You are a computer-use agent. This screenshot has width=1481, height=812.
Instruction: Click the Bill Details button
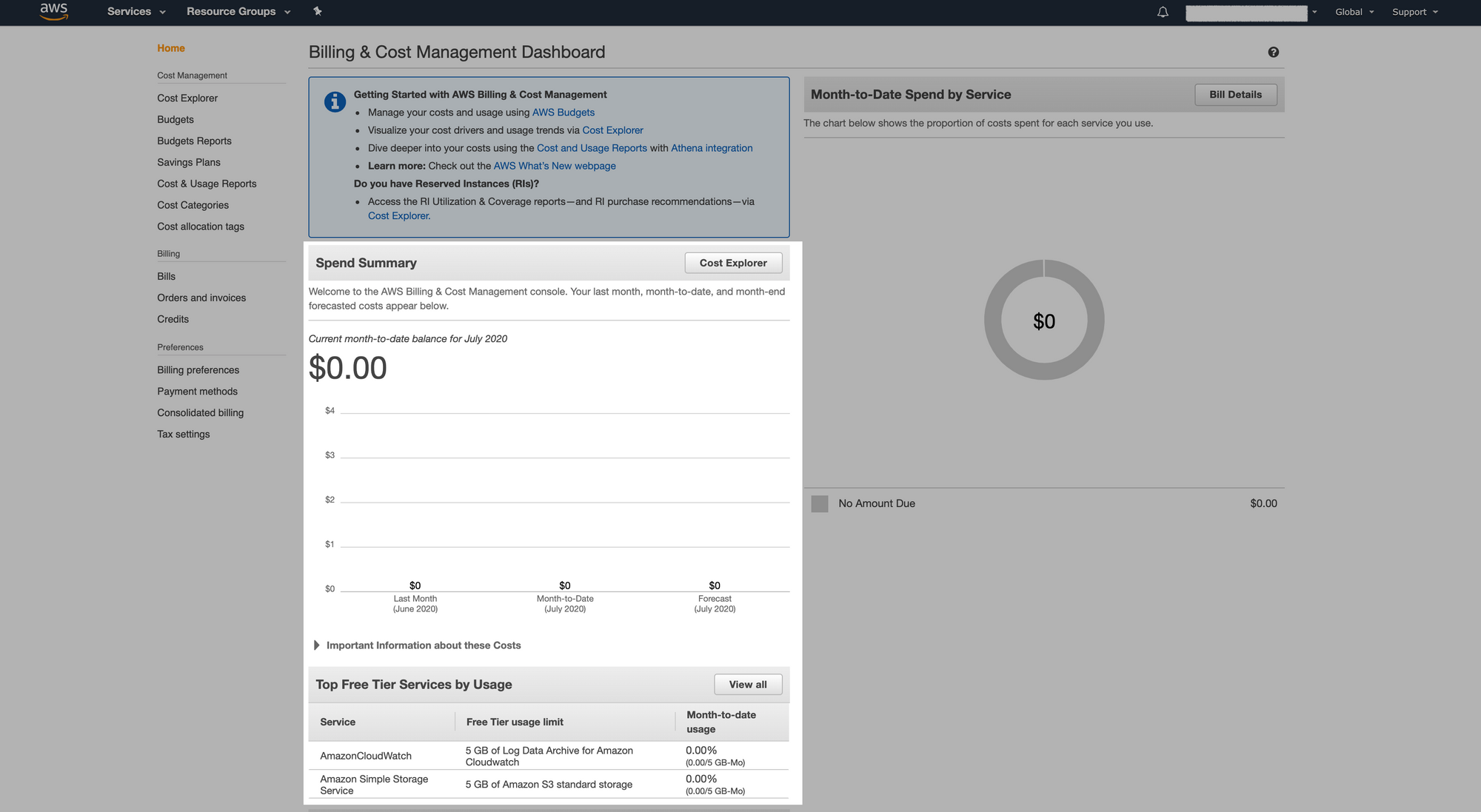point(1235,95)
